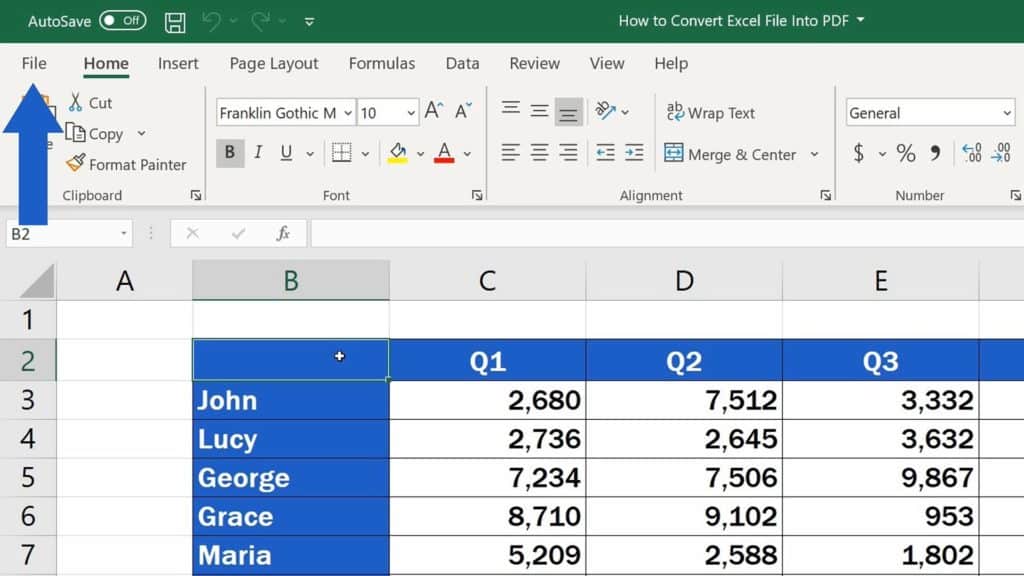Toggle bold formatting
The height and width of the screenshot is (576, 1024).
229,152
